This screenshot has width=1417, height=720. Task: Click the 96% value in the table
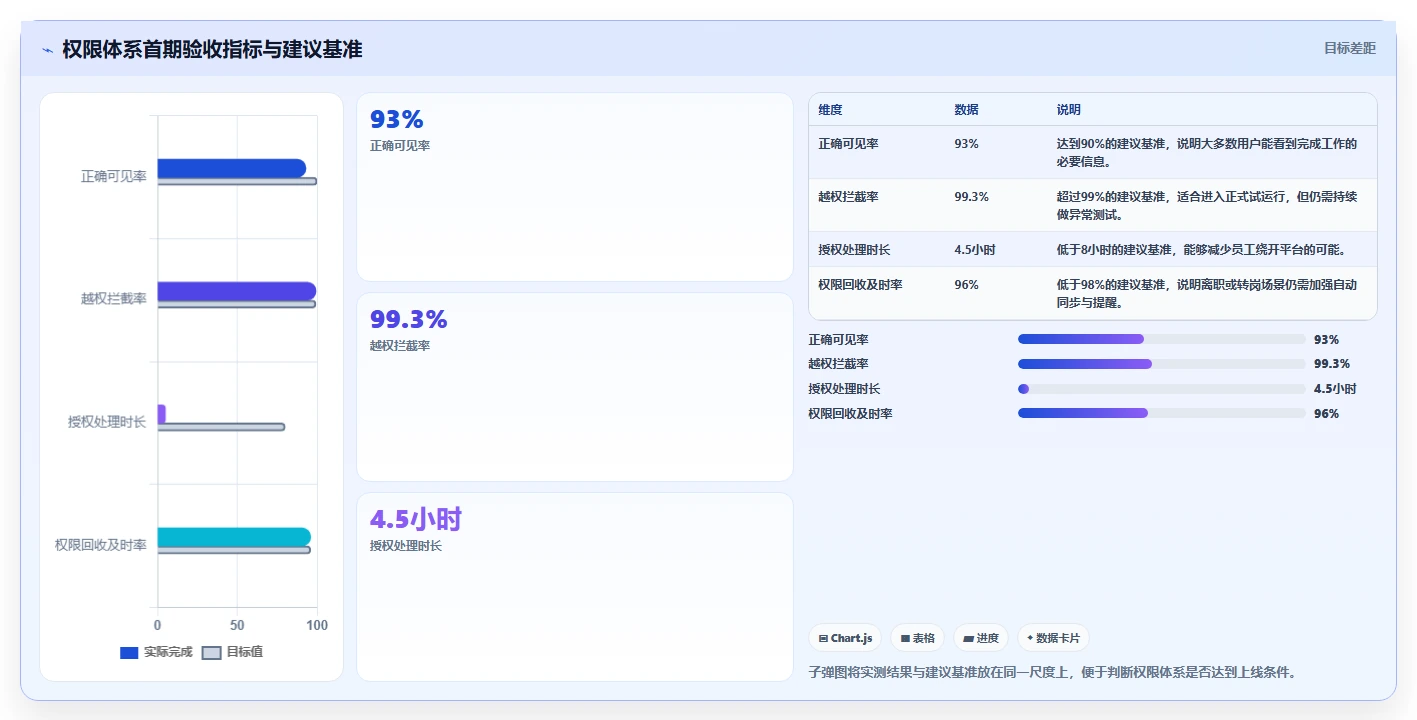click(x=966, y=285)
